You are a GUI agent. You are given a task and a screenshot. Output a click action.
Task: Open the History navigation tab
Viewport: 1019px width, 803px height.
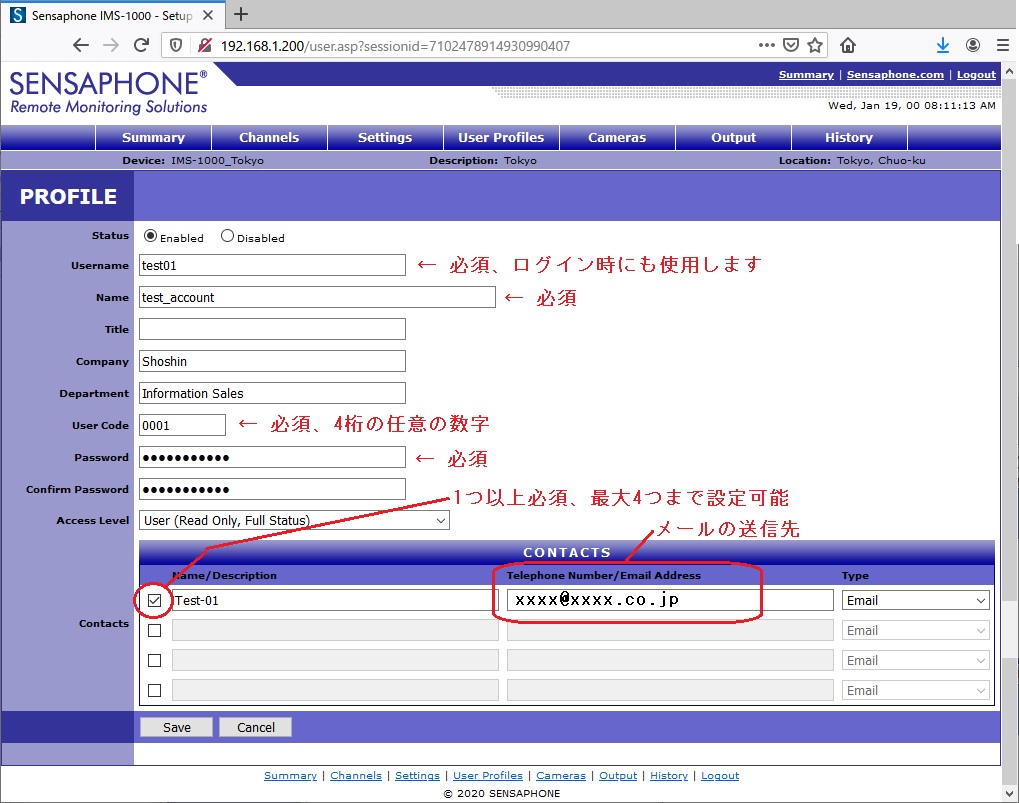(x=849, y=138)
